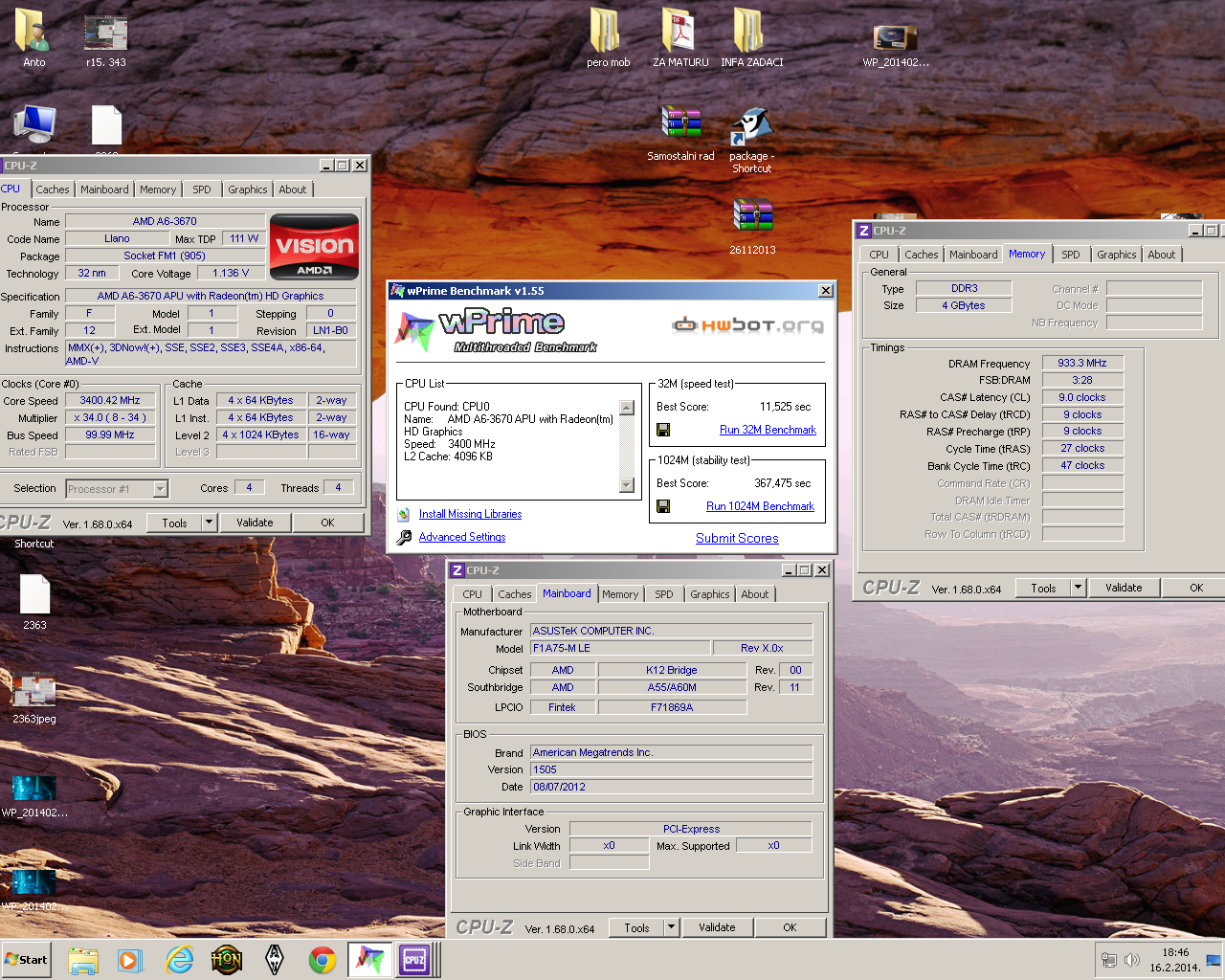
Task: Click OK in Mainboard window
Action: click(790, 927)
